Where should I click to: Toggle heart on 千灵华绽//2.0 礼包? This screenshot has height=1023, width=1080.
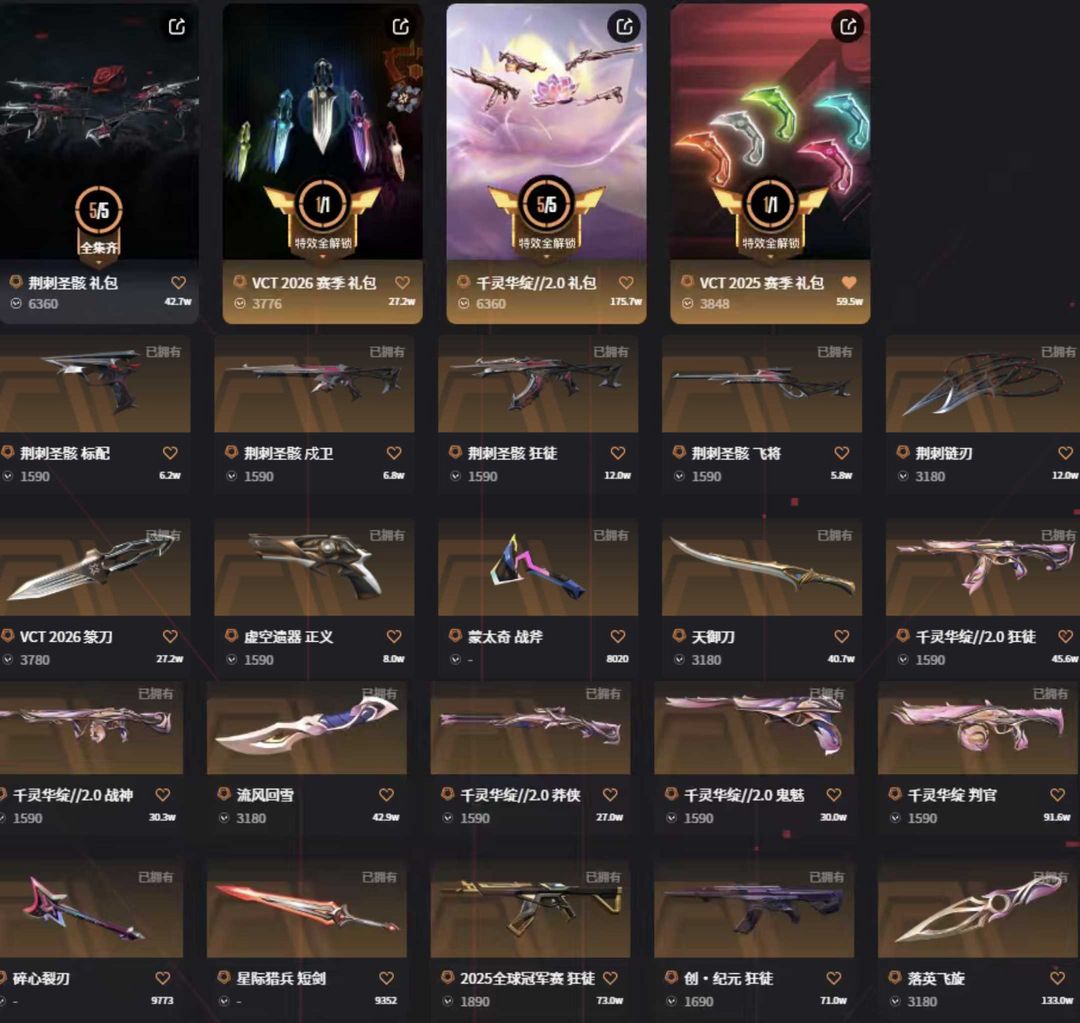(626, 282)
